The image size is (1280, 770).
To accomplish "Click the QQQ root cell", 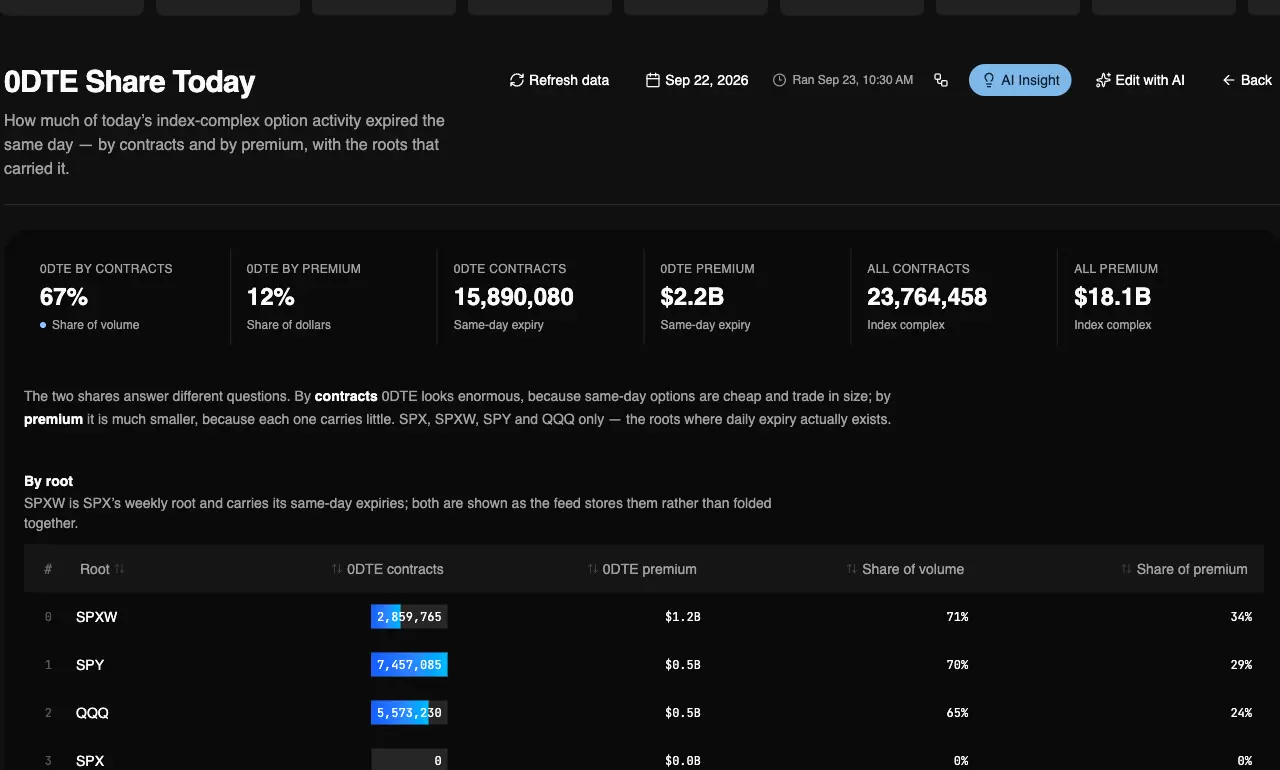I will coord(92,713).
